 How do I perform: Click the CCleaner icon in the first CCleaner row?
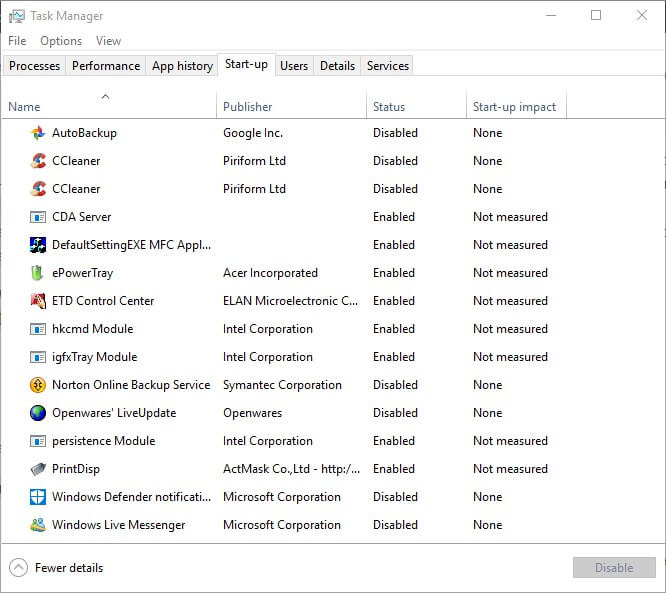(x=38, y=161)
